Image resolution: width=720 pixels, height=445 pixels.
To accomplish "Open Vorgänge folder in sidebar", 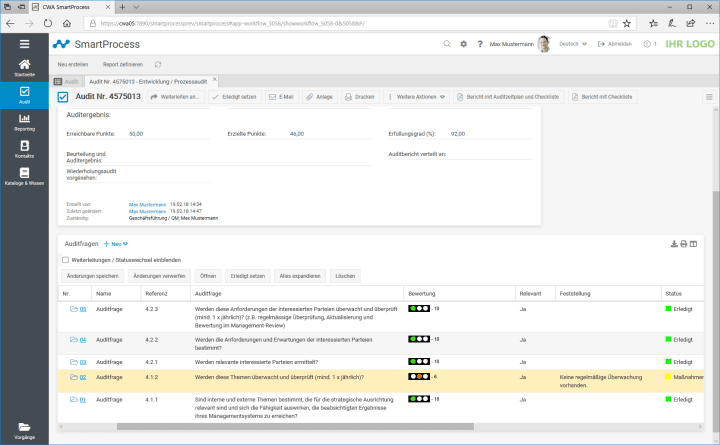I will (24, 431).
